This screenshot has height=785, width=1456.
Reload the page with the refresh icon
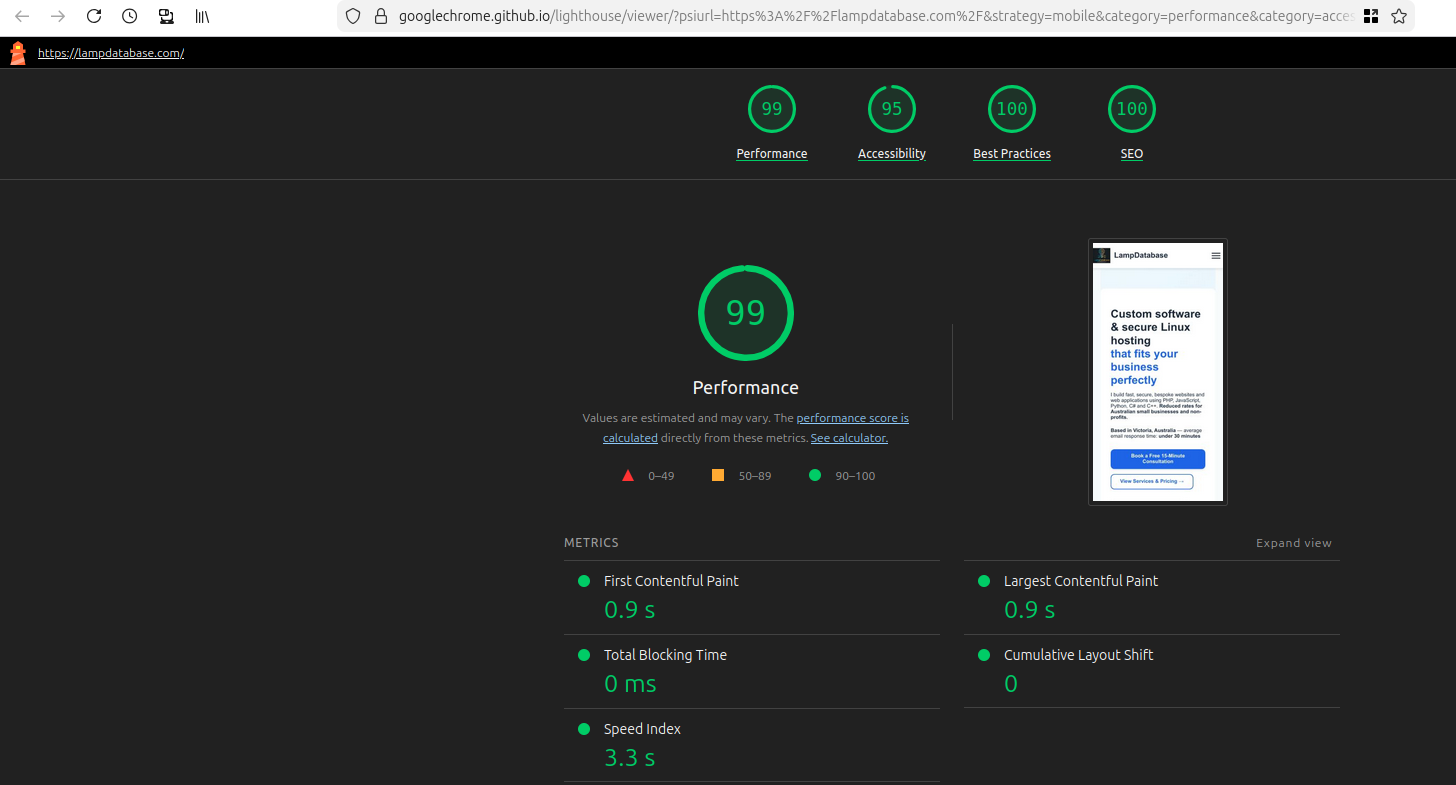[93, 16]
